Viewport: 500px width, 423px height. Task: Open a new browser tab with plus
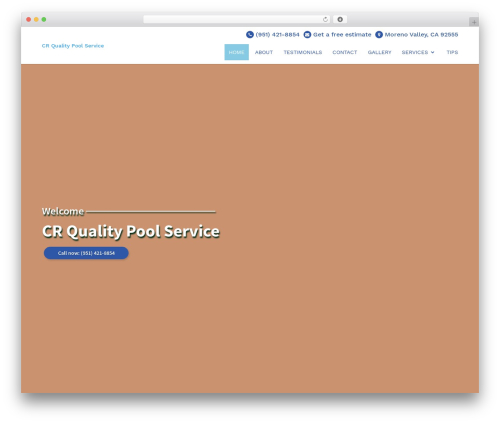pos(474,22)
